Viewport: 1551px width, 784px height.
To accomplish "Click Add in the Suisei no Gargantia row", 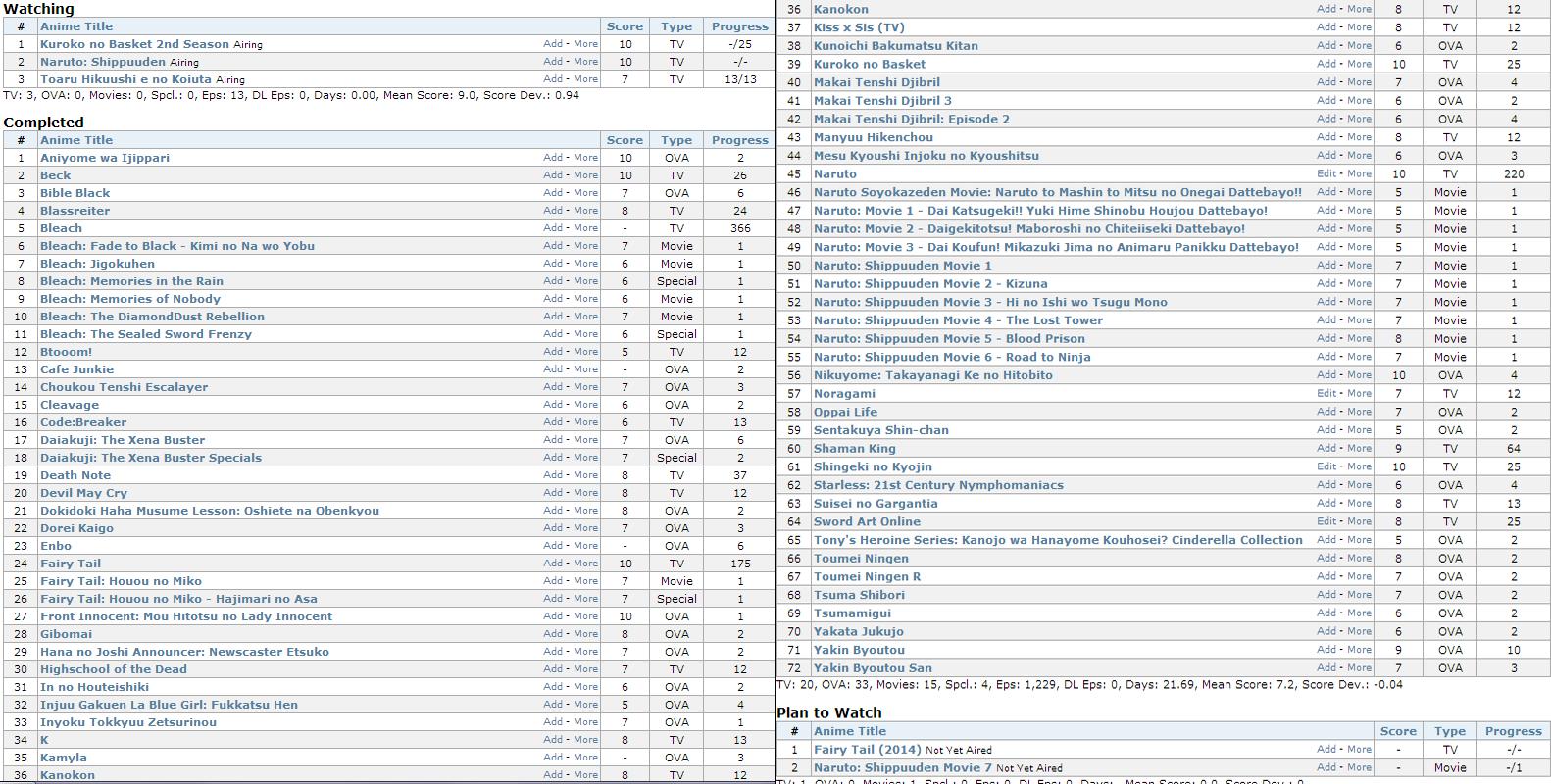I will coord(1326,503).
